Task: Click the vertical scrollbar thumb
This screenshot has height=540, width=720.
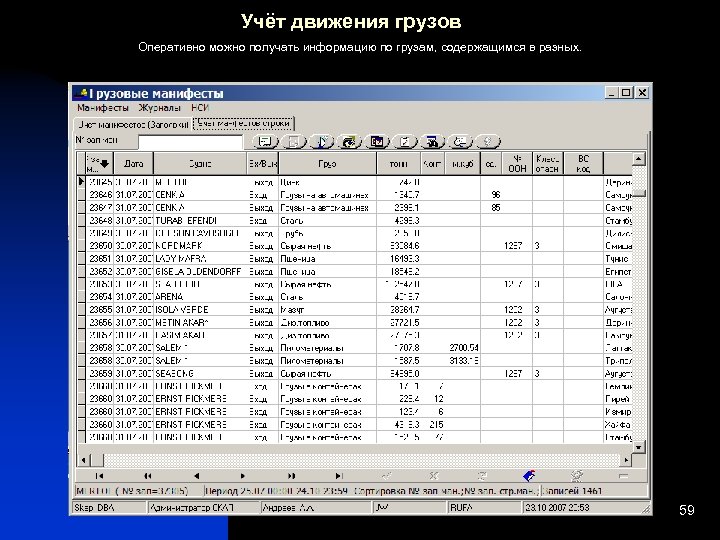Action: pos(639,193)
